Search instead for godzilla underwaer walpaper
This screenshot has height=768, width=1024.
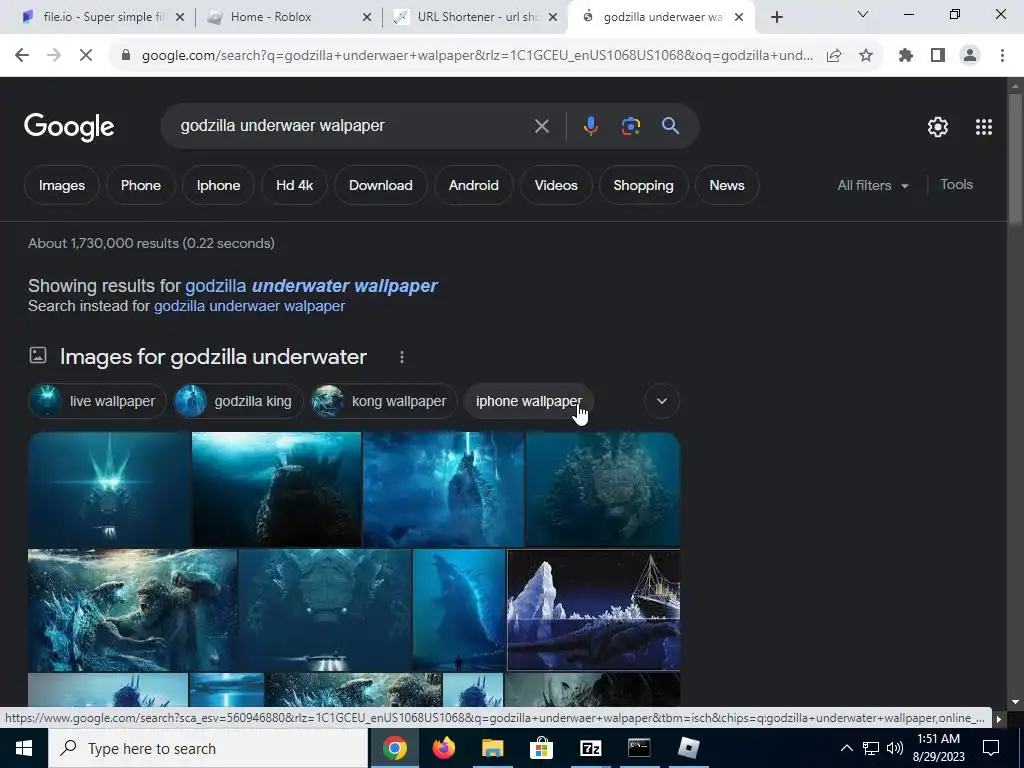point(249,306)
